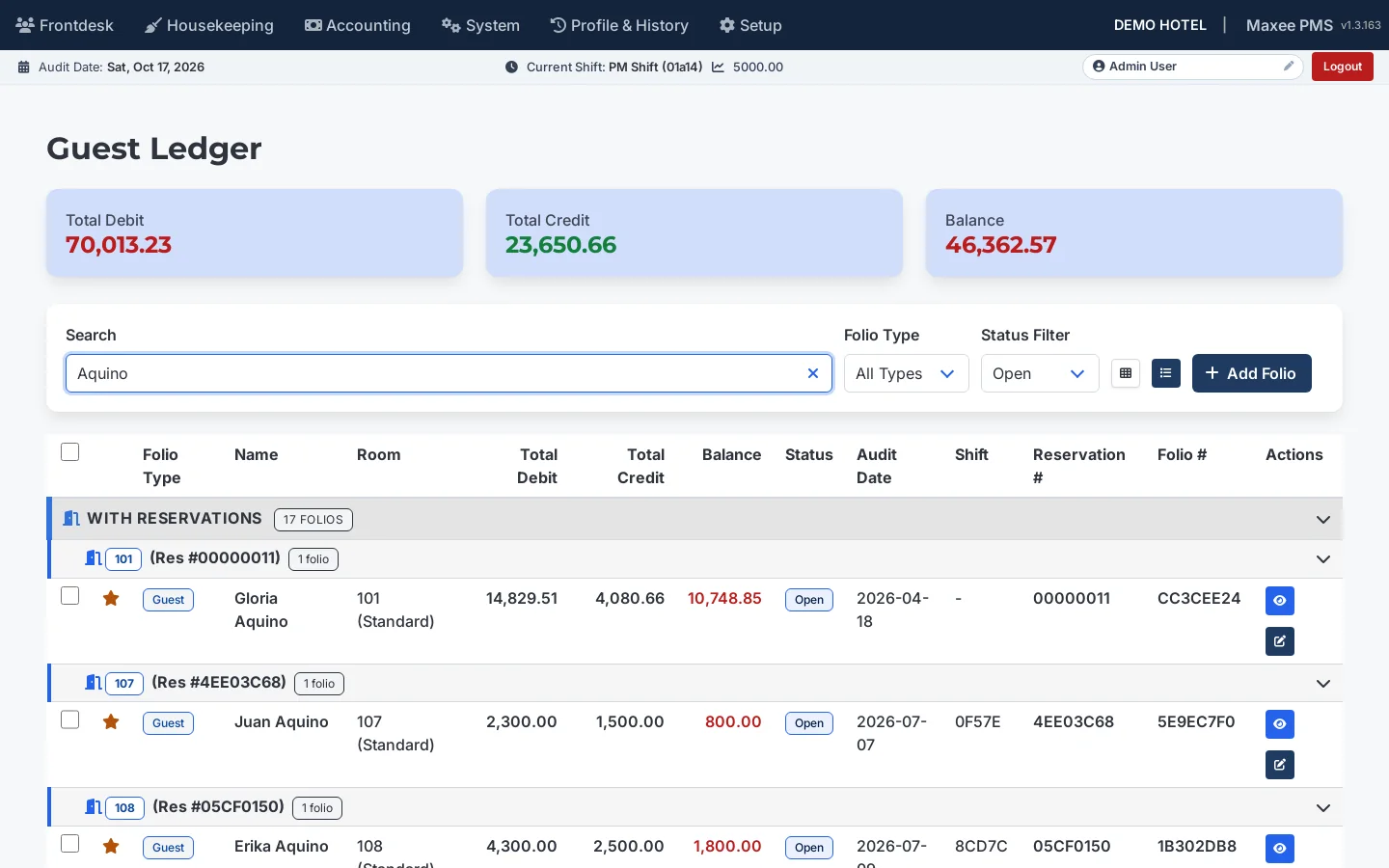Click the chart icon beside 5000.00

[x=718, y=68]
